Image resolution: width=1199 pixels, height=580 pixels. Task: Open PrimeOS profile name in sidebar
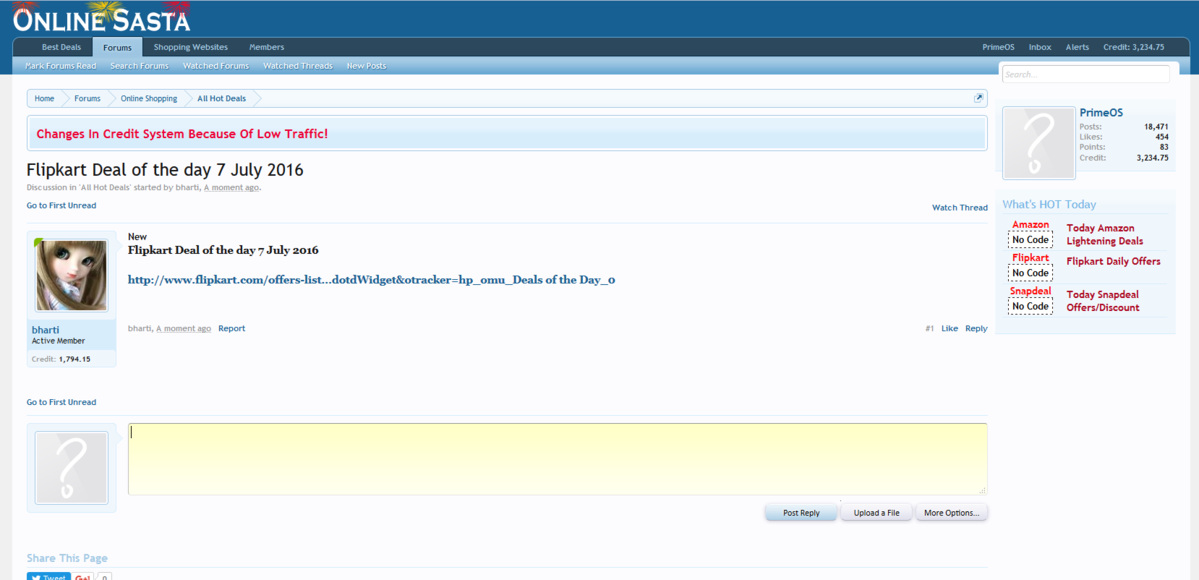point(1101,112)
